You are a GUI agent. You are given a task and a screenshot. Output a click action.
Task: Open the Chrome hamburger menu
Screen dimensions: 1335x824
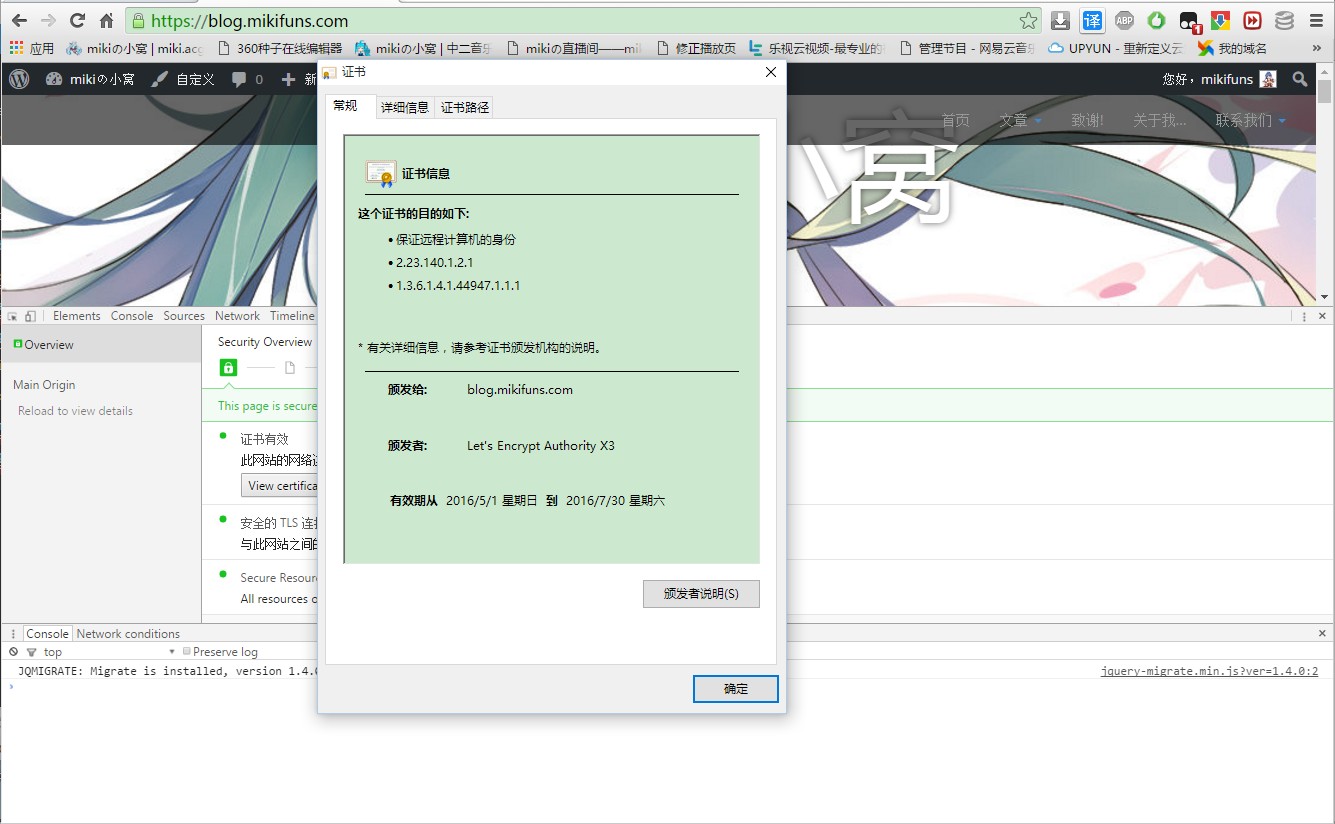(1316, 20)
